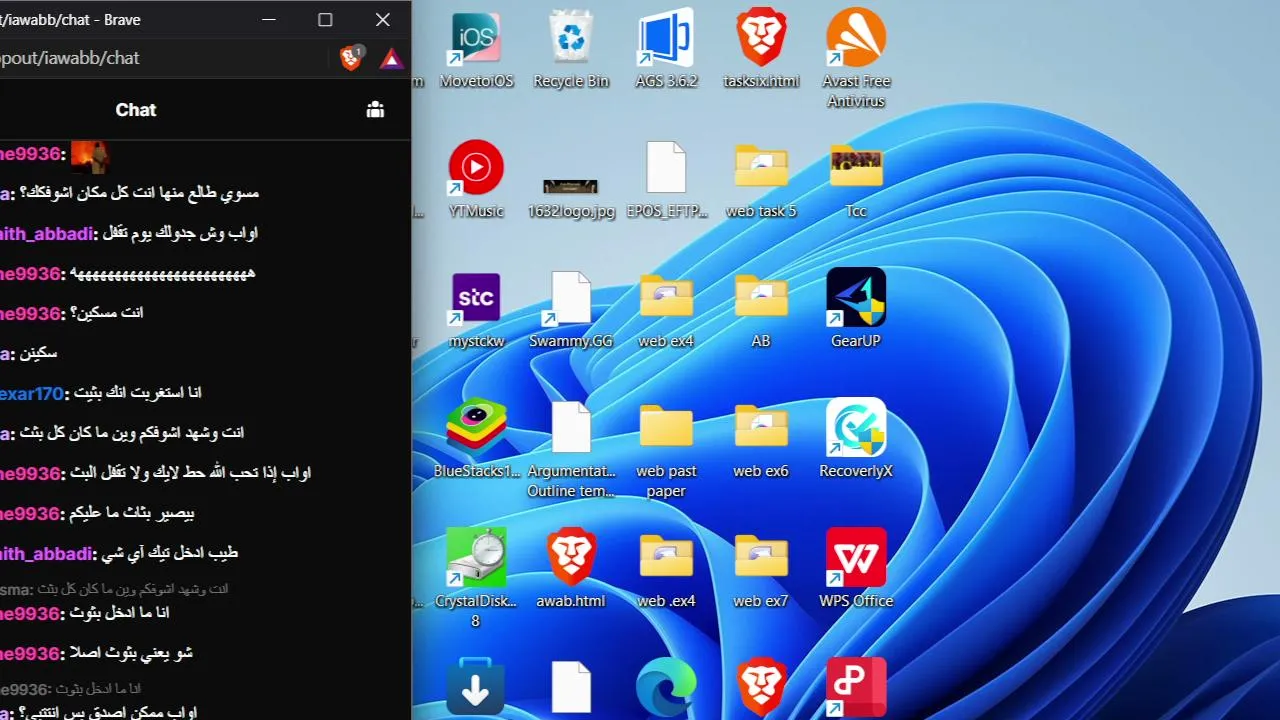The image size is (1280, 720).
Task: Launch the RecoverlyX application
Action: pos(856,440)
